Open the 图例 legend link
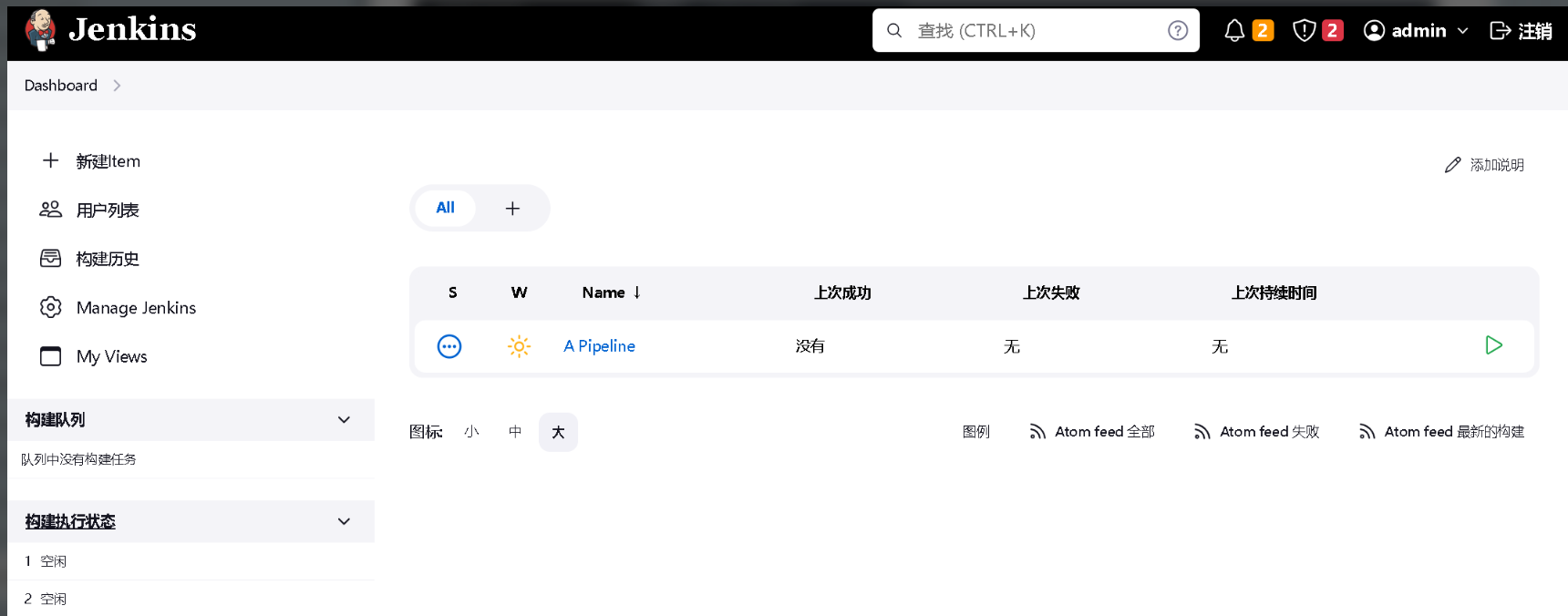The width and height of the screenshot is (1568, 616). pos(975,432)
